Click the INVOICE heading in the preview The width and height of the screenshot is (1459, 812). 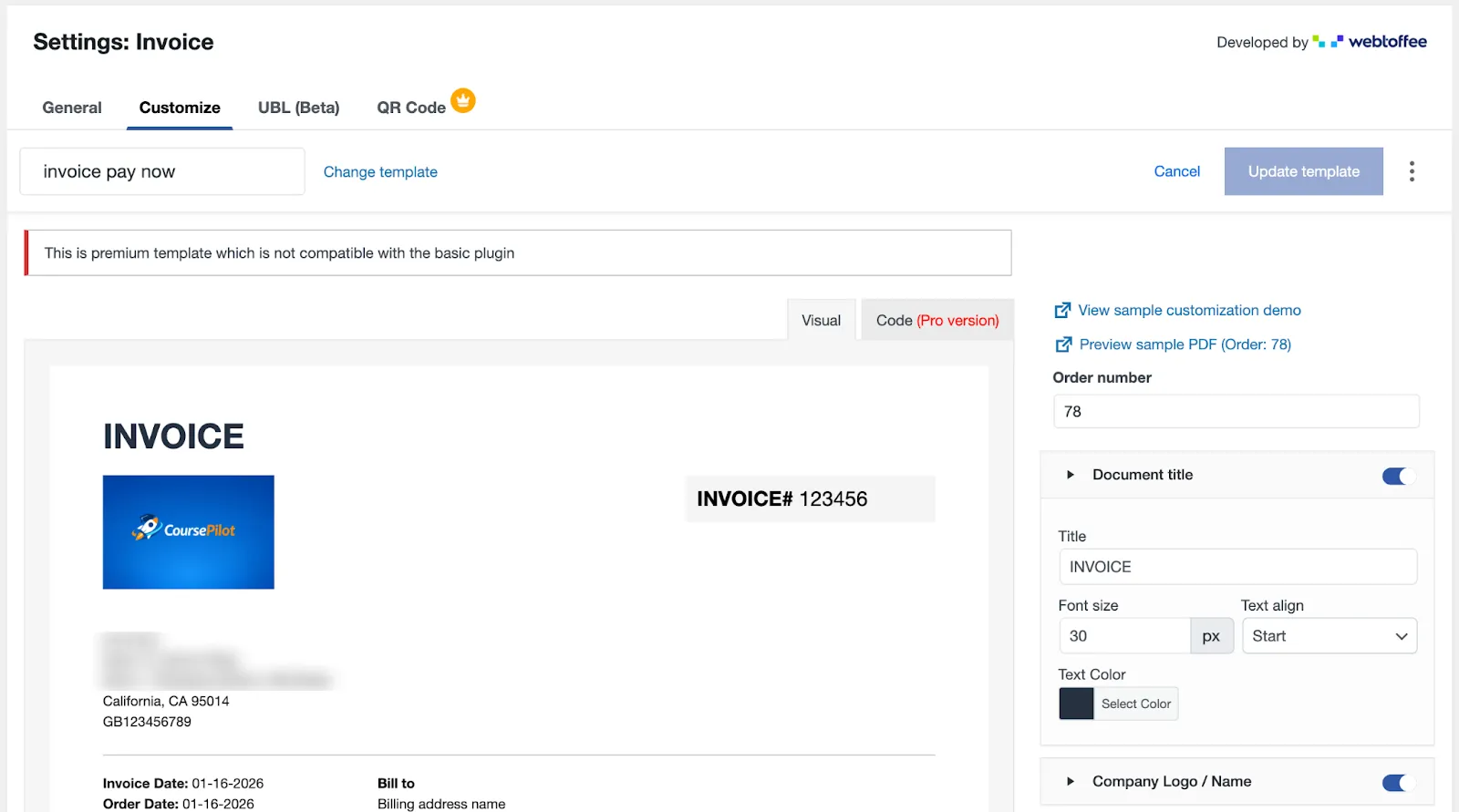(x=173, y=437)
